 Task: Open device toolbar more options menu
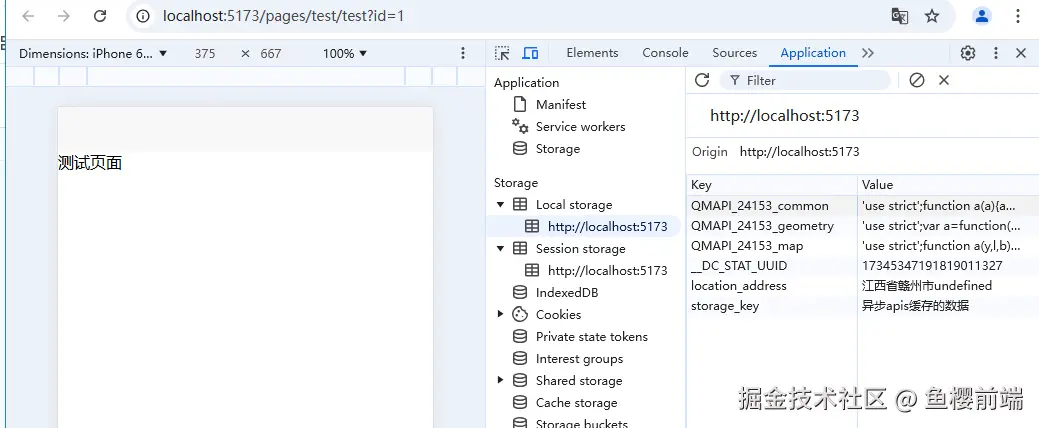pos(463,53)
